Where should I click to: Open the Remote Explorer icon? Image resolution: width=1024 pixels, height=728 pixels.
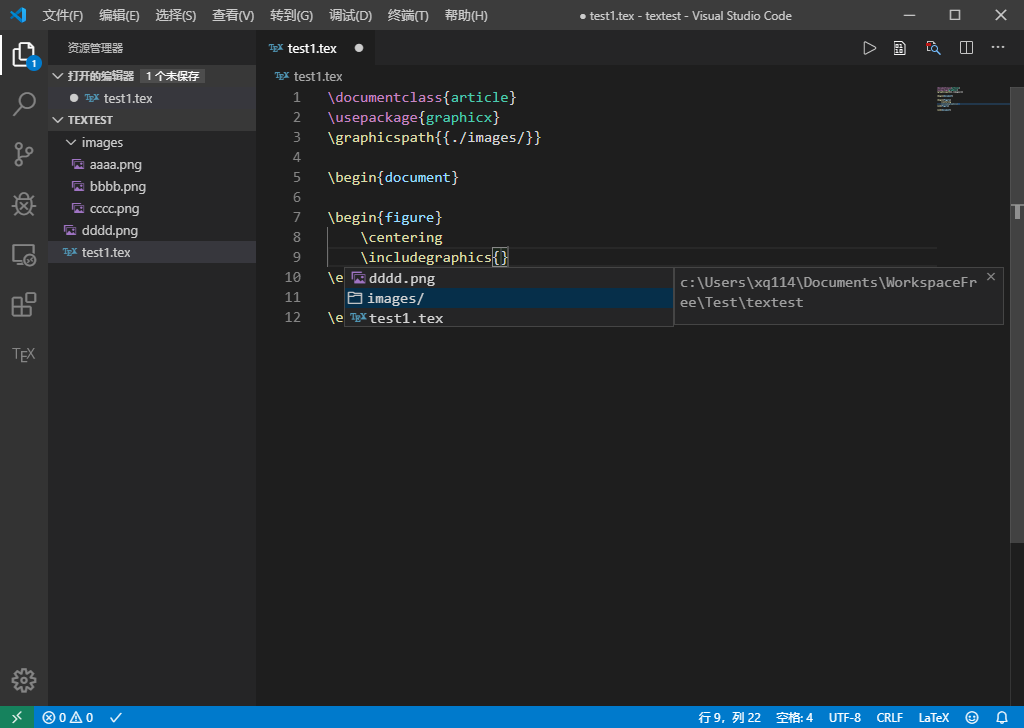point(24,255)
